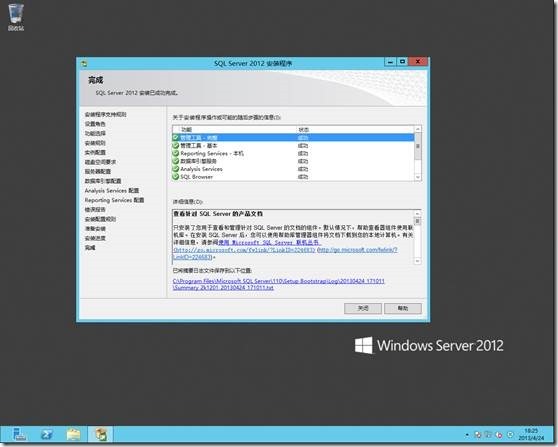Click the 服务器配置 sidebar step

coord(98,172)
